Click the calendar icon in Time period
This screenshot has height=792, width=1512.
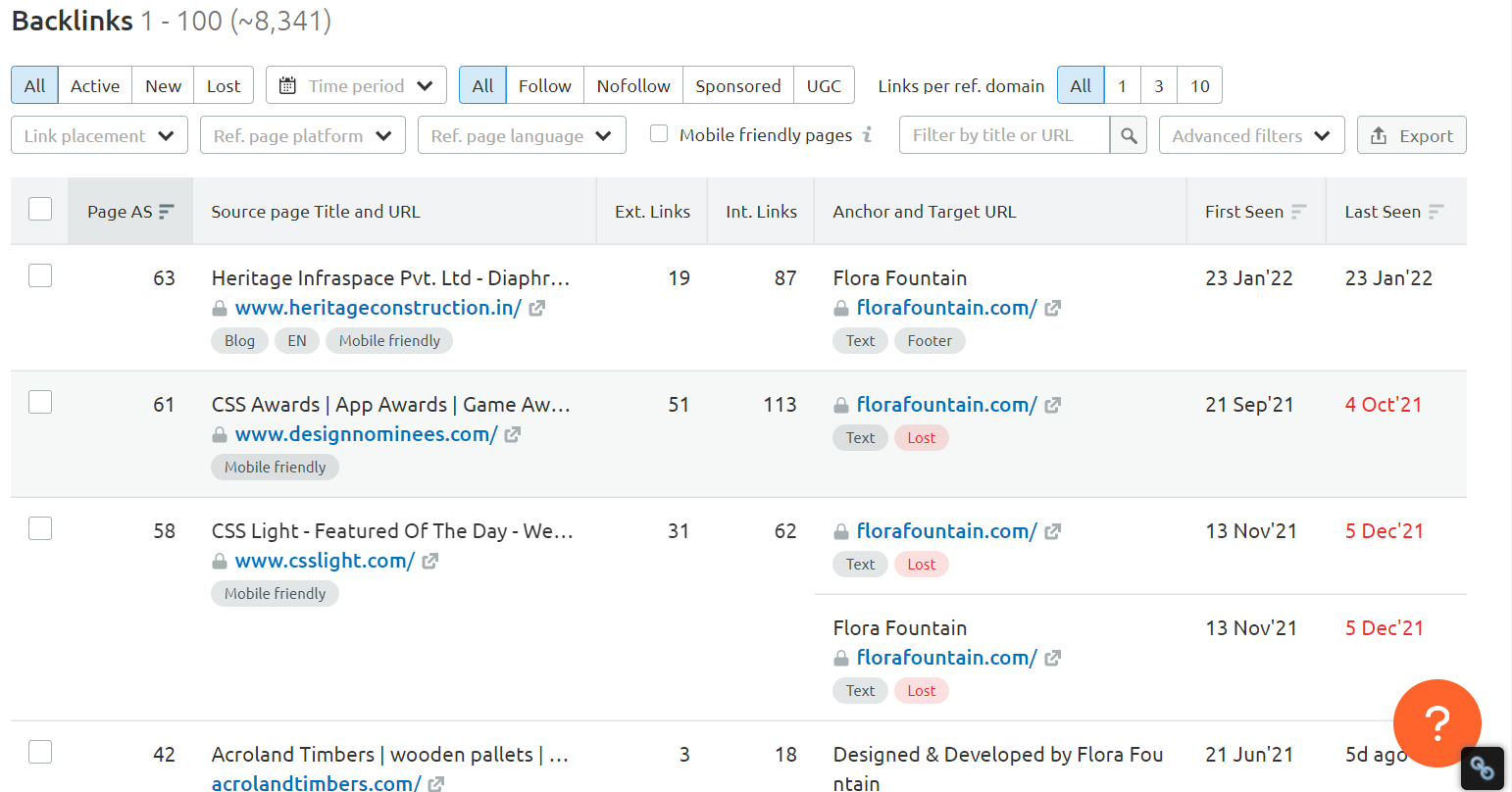pos(287,85)
